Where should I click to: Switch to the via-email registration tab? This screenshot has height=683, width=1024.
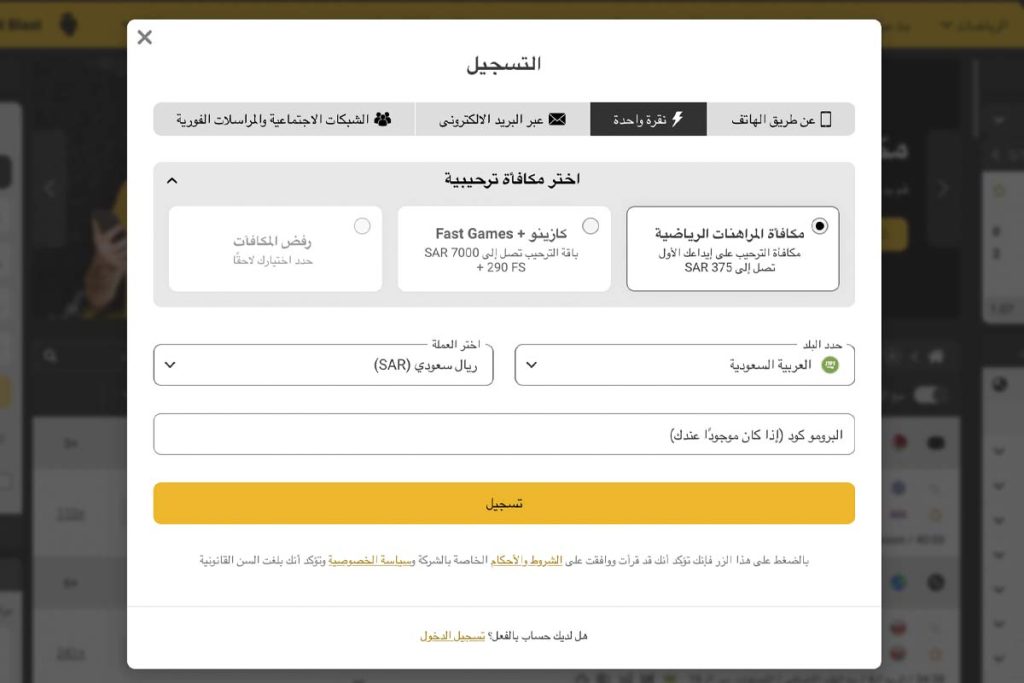tap(502, 119)
